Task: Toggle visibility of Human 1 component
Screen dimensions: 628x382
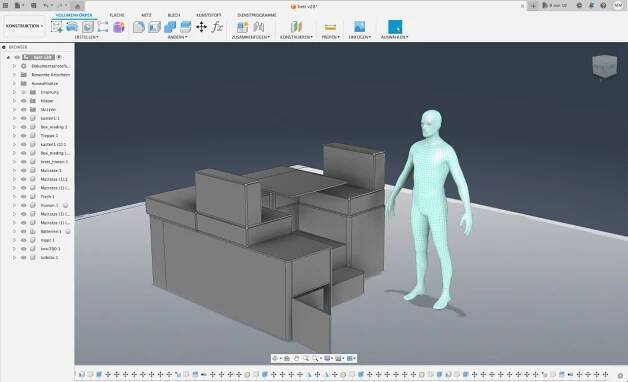Action: point(23,205)
